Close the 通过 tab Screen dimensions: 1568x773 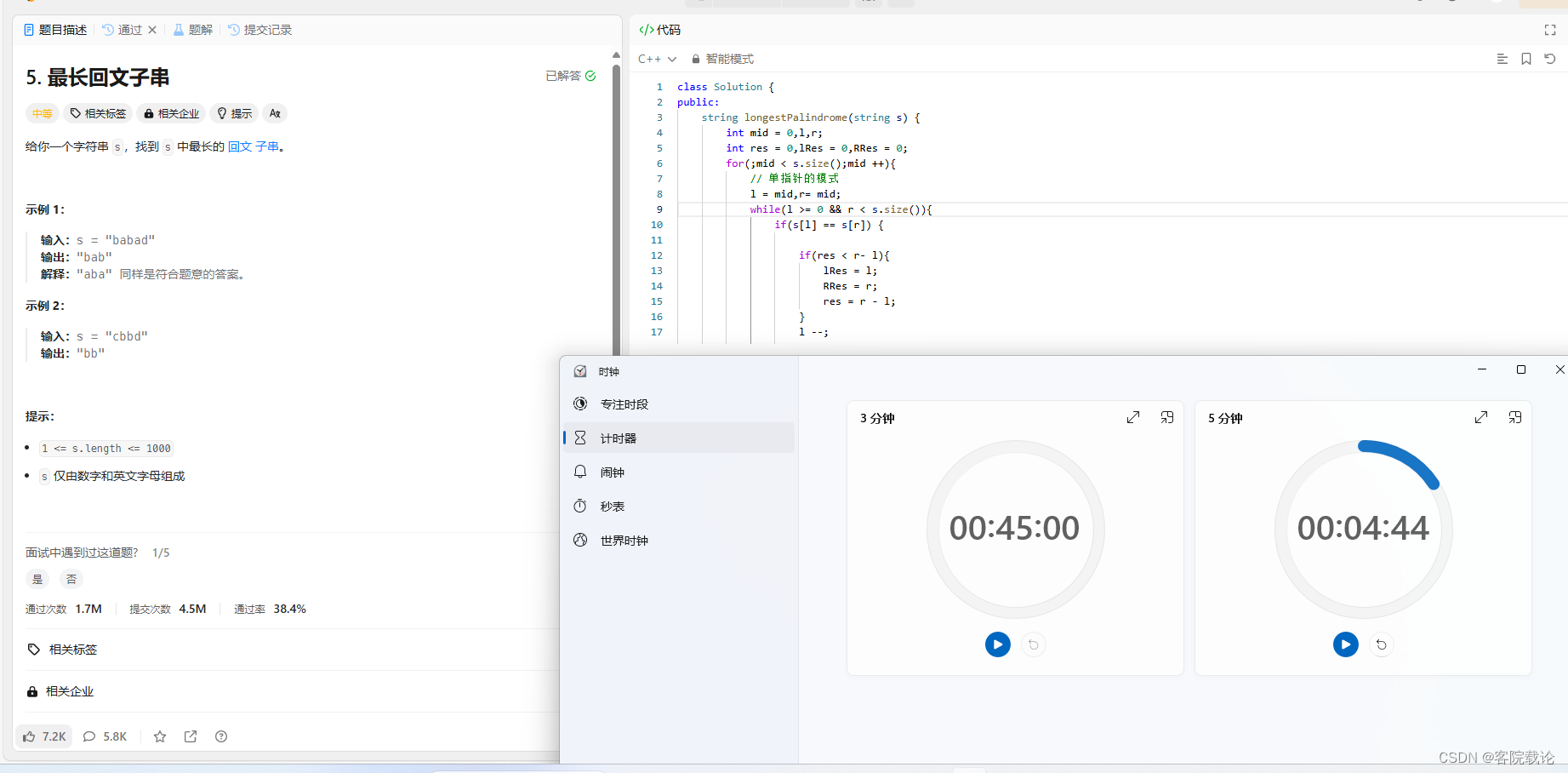point(152,30)
